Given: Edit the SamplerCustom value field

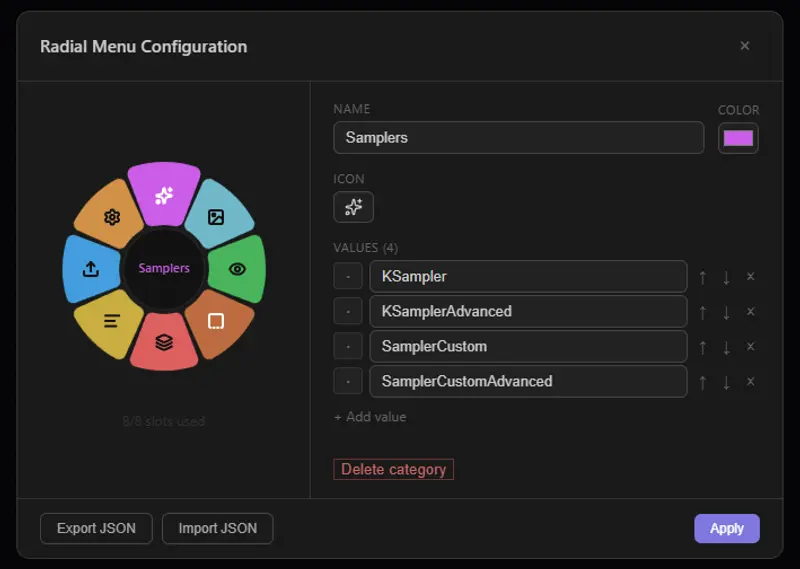Looking at the screenshot, I should coord(528,347).
